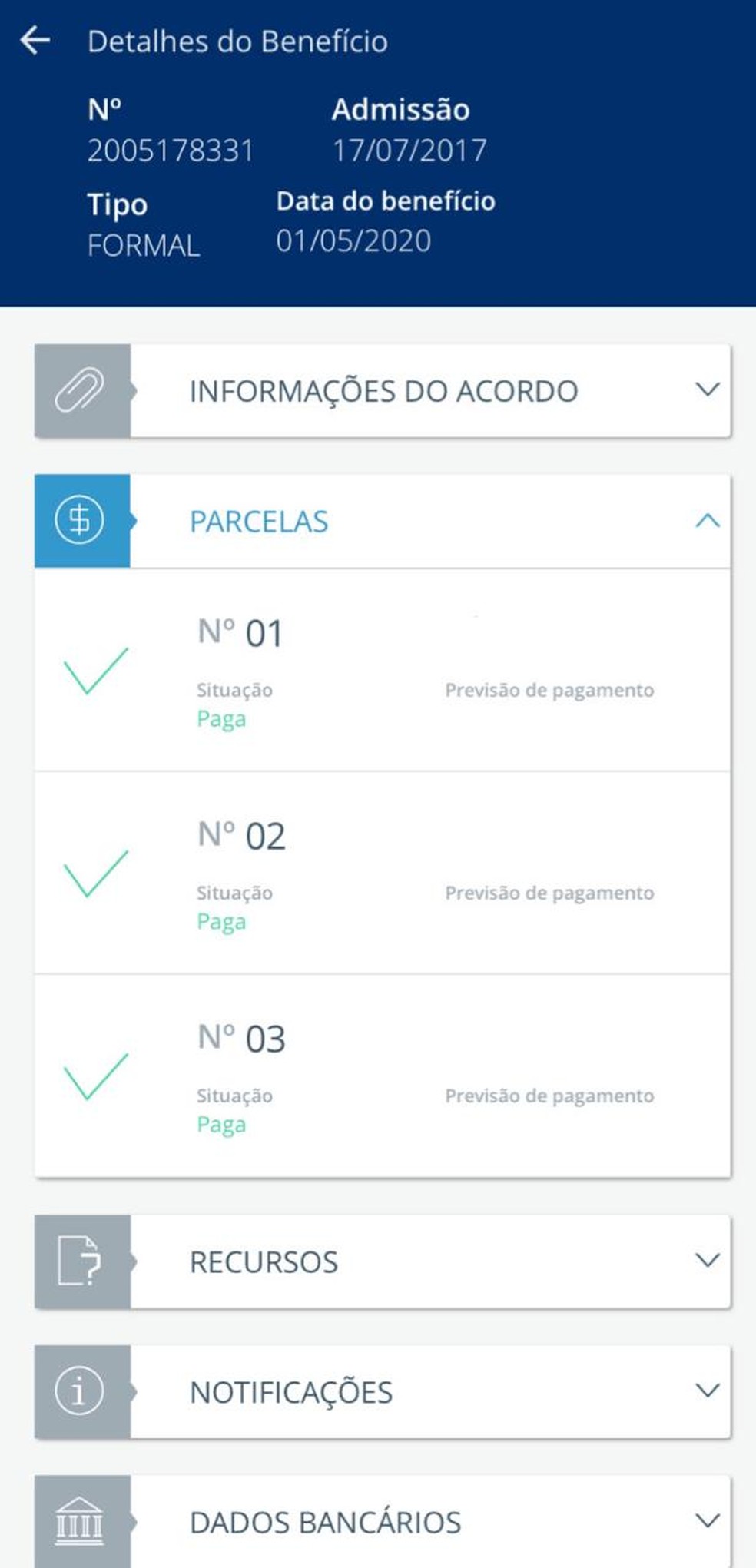Tap the back arrow icon

coord(35,40)
